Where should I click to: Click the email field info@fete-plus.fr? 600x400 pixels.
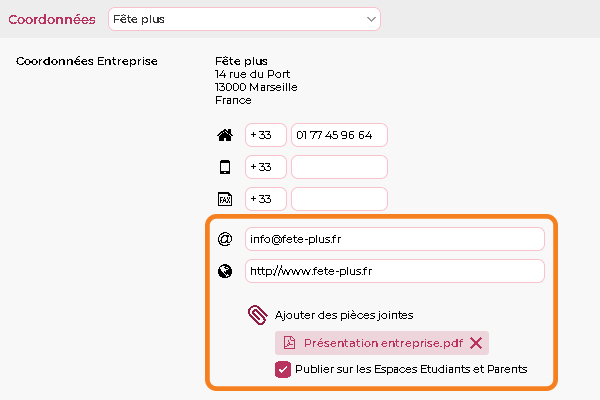(395, 239)
